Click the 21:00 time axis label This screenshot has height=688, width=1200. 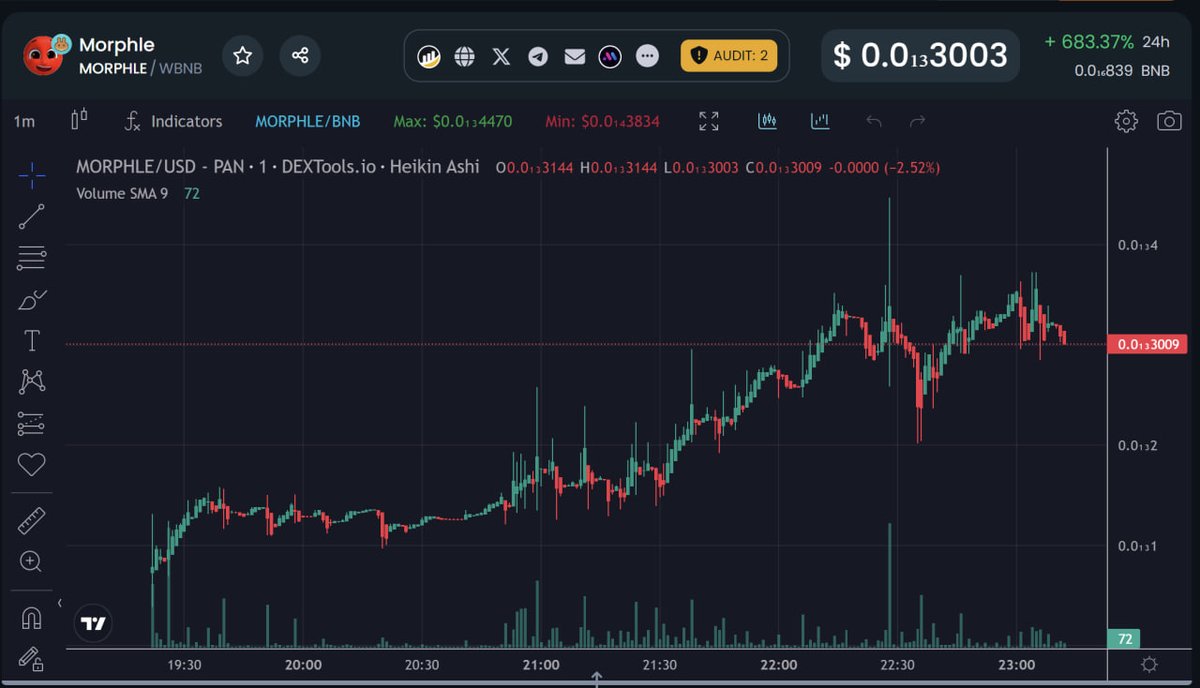[x=541, y=665]
